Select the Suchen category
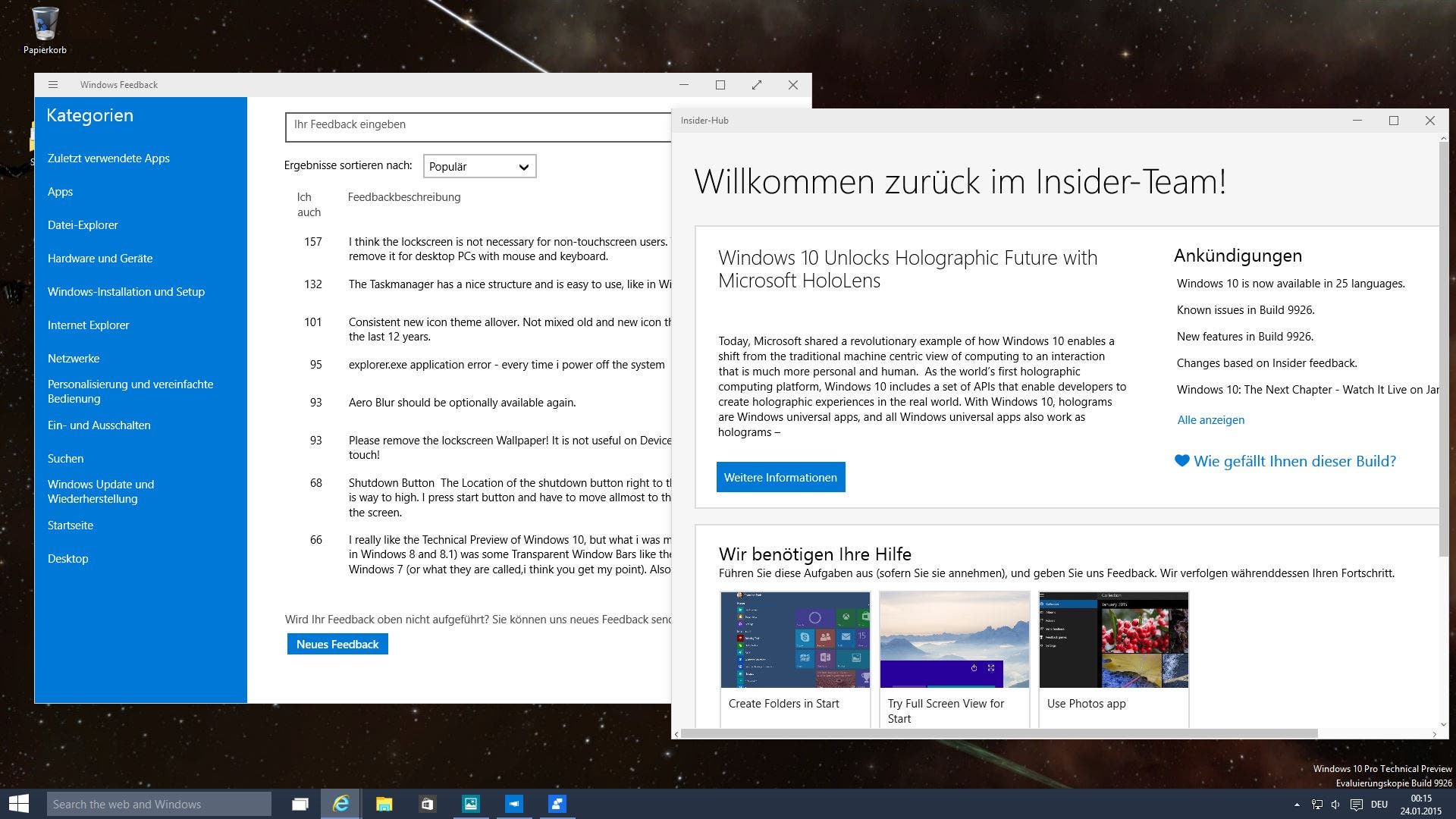Screen dimensions: 1456x819 pos(65,458)
